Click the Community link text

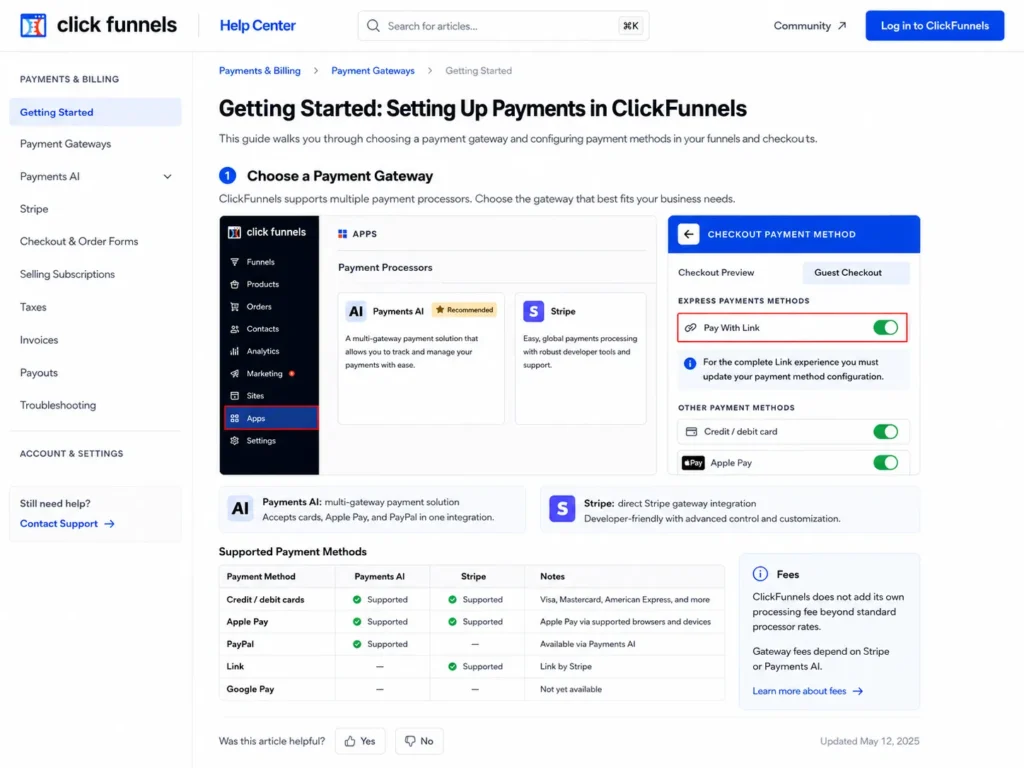(x=802, y=25)
